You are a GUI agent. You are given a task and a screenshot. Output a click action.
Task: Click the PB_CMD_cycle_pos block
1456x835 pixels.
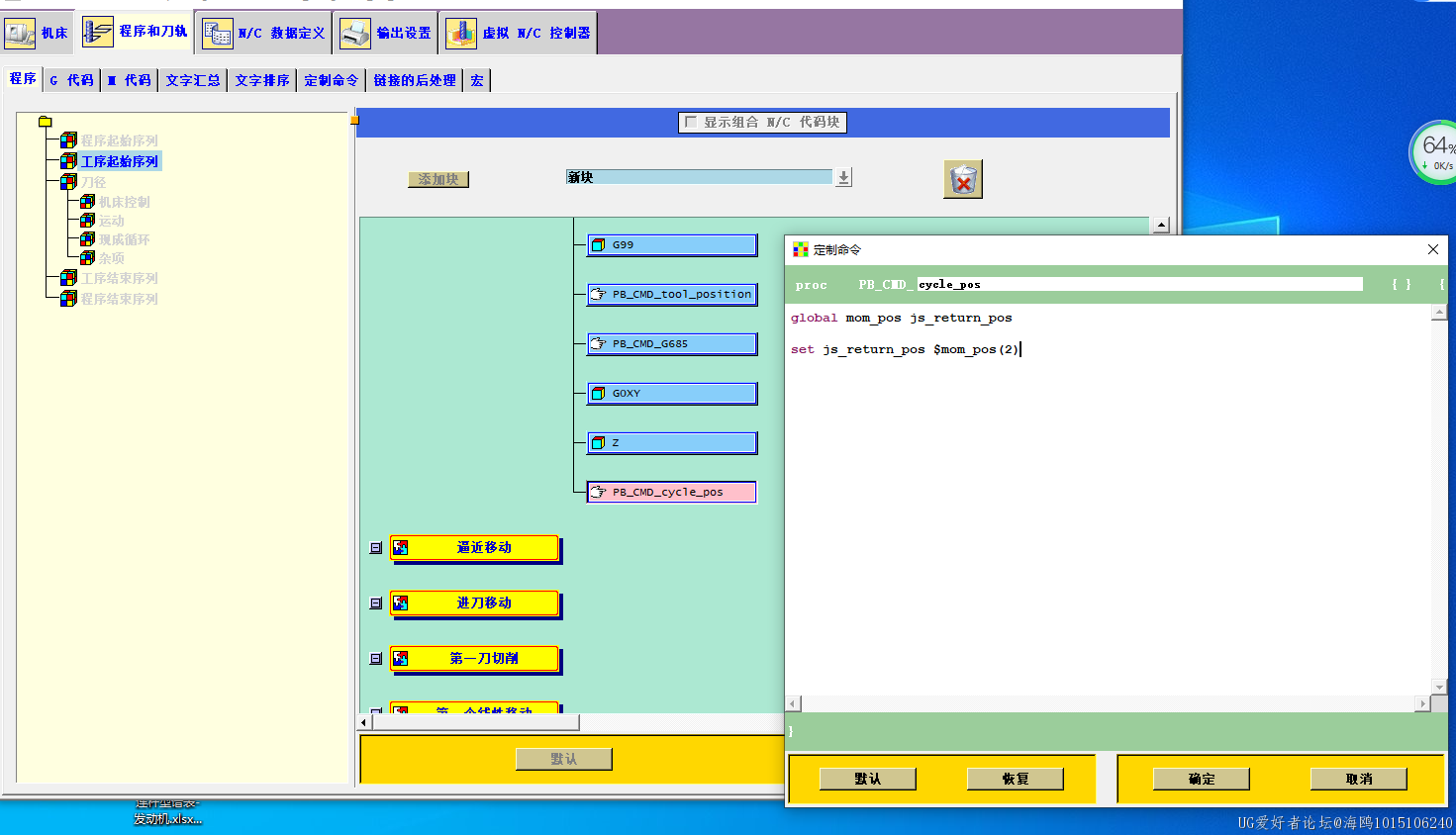(672, 492)
